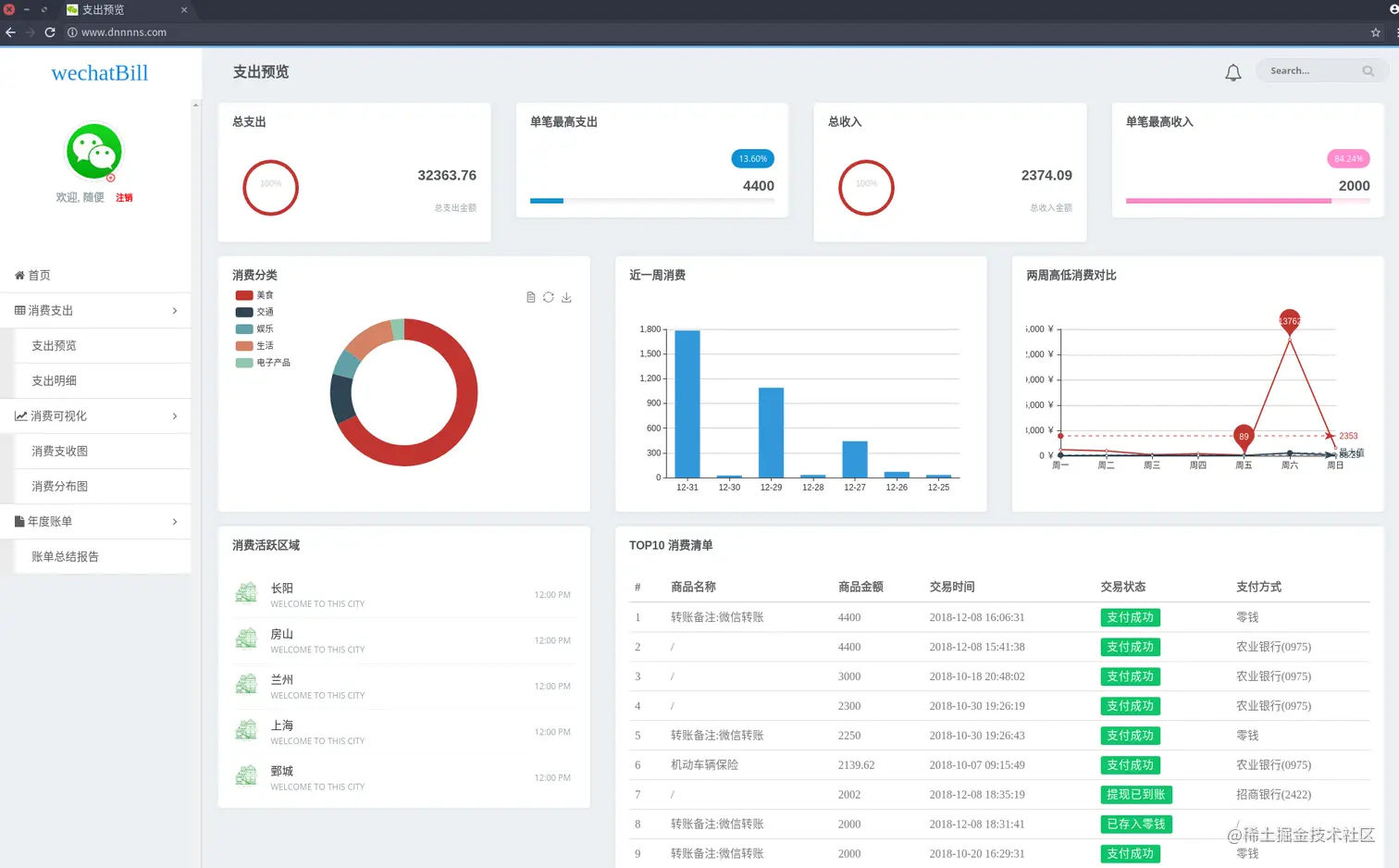Toggle the 交通 legend item
Screen dimensions: 1399x868
pyautogui.click(x=254, y=312)
